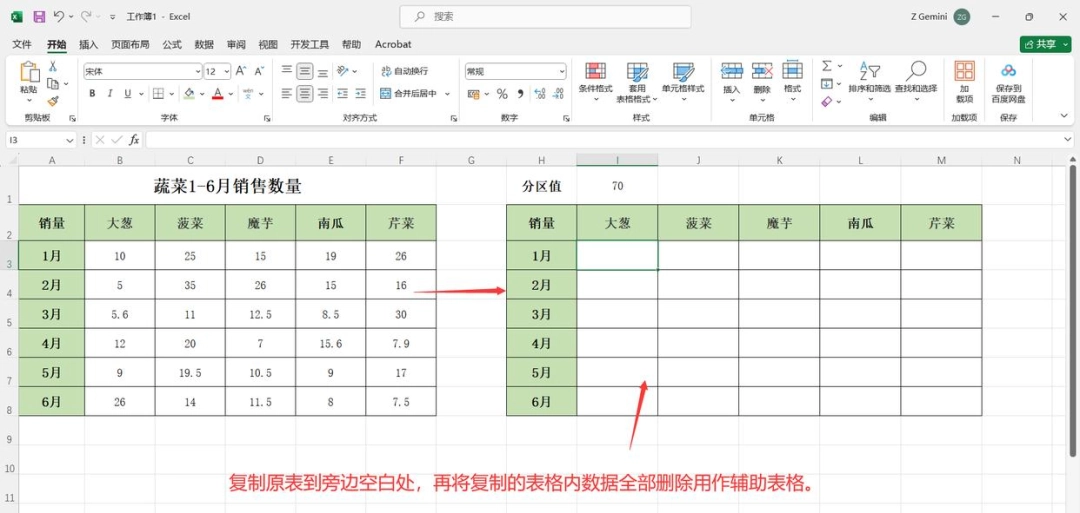
Task: Click the Paste clipboard icon
Action: 29,72
